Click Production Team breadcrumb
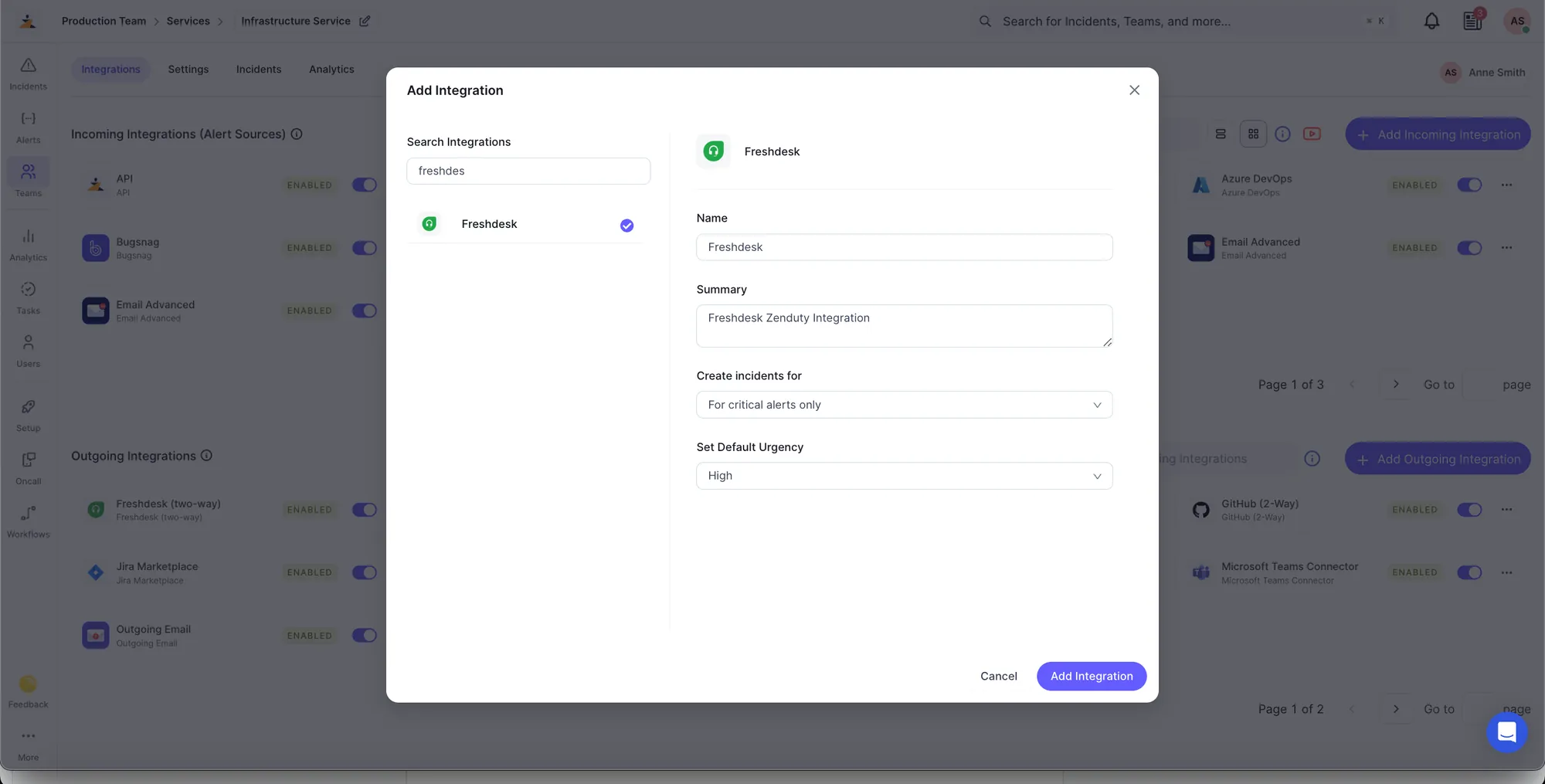The height and width of the screenshot is (784, 1545). coord(104,21)
